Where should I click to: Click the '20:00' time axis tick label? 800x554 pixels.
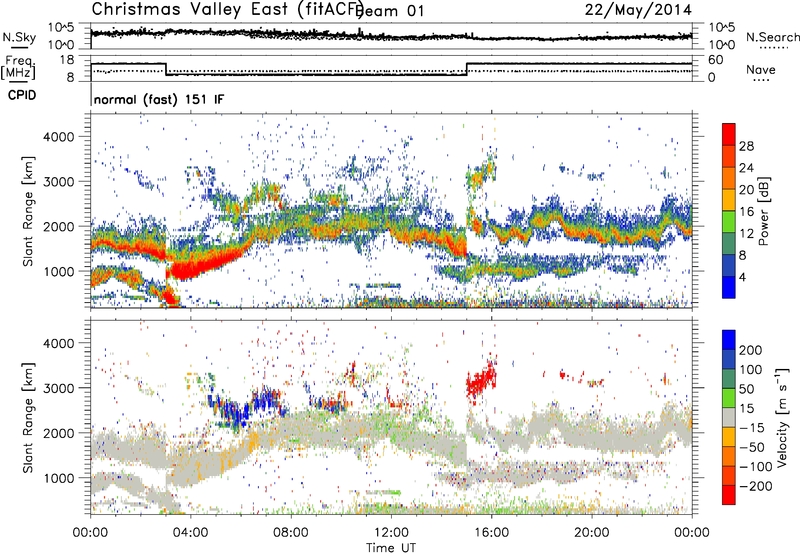click(x=592, y=533)
